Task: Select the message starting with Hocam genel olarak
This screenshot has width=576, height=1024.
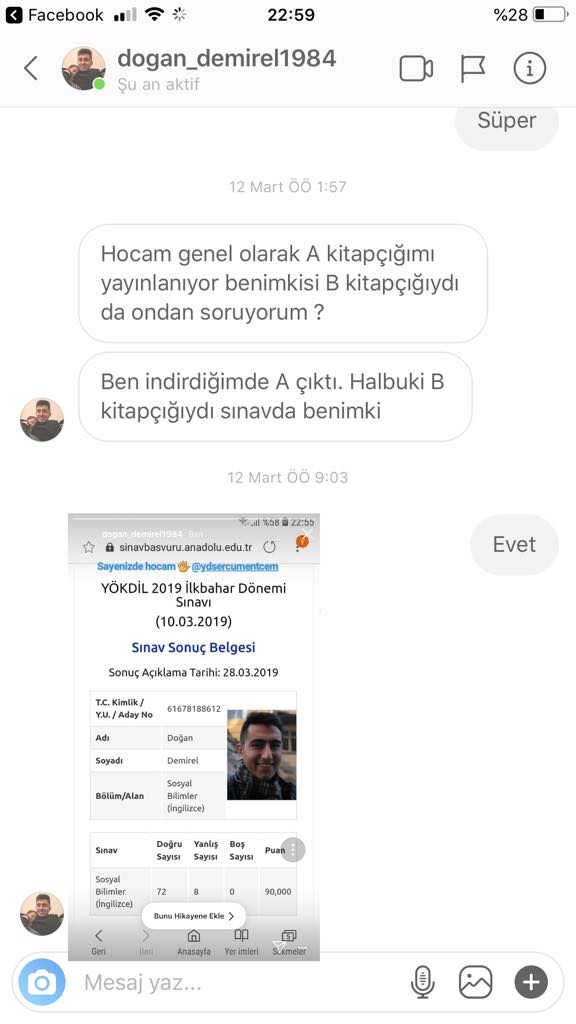Action: click(283, 283)
